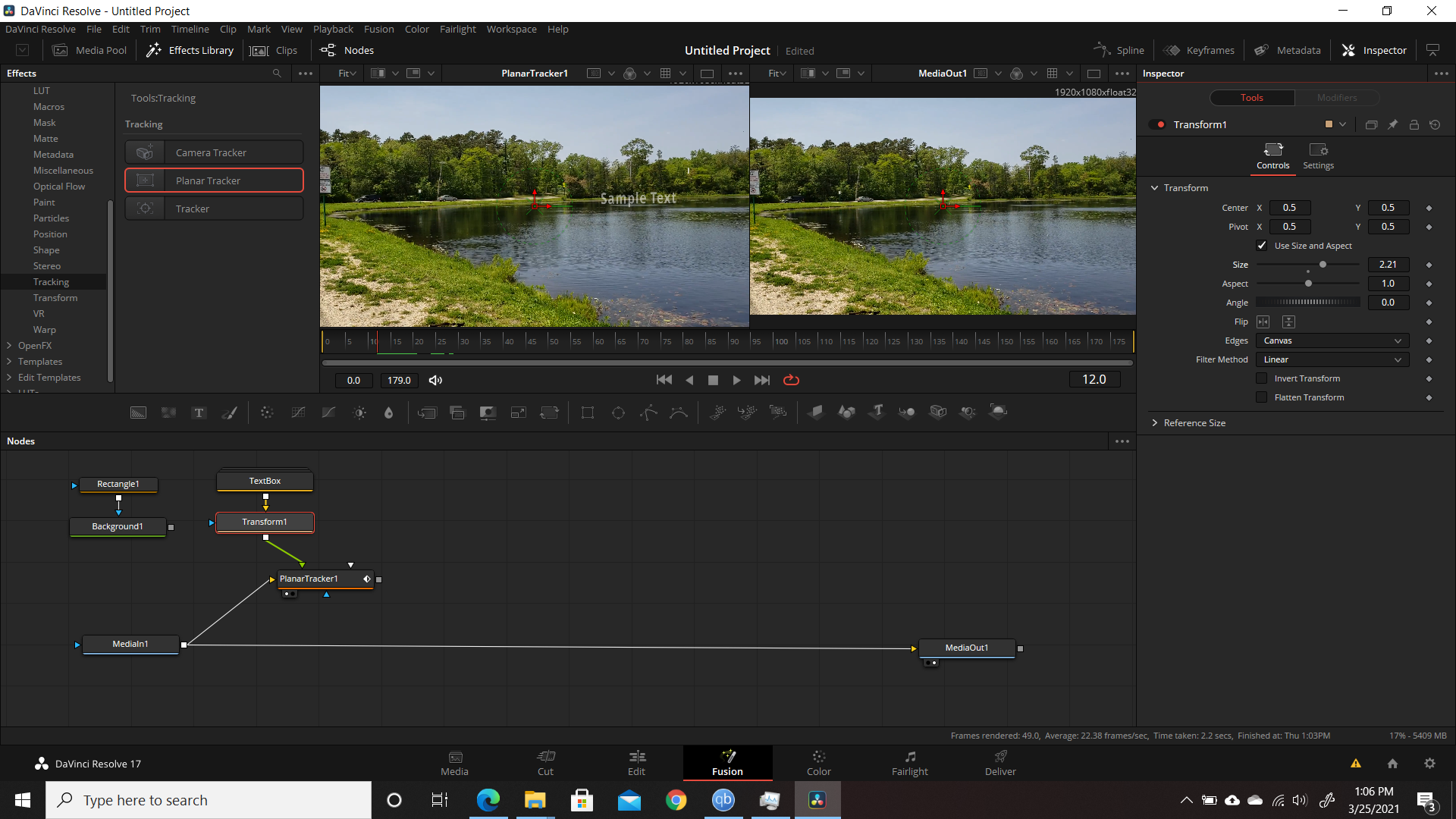The width and height of the screenshot is (1456, 819).
Task: Open the Filter Method Linear dropdown
Action: point(1332,359)
